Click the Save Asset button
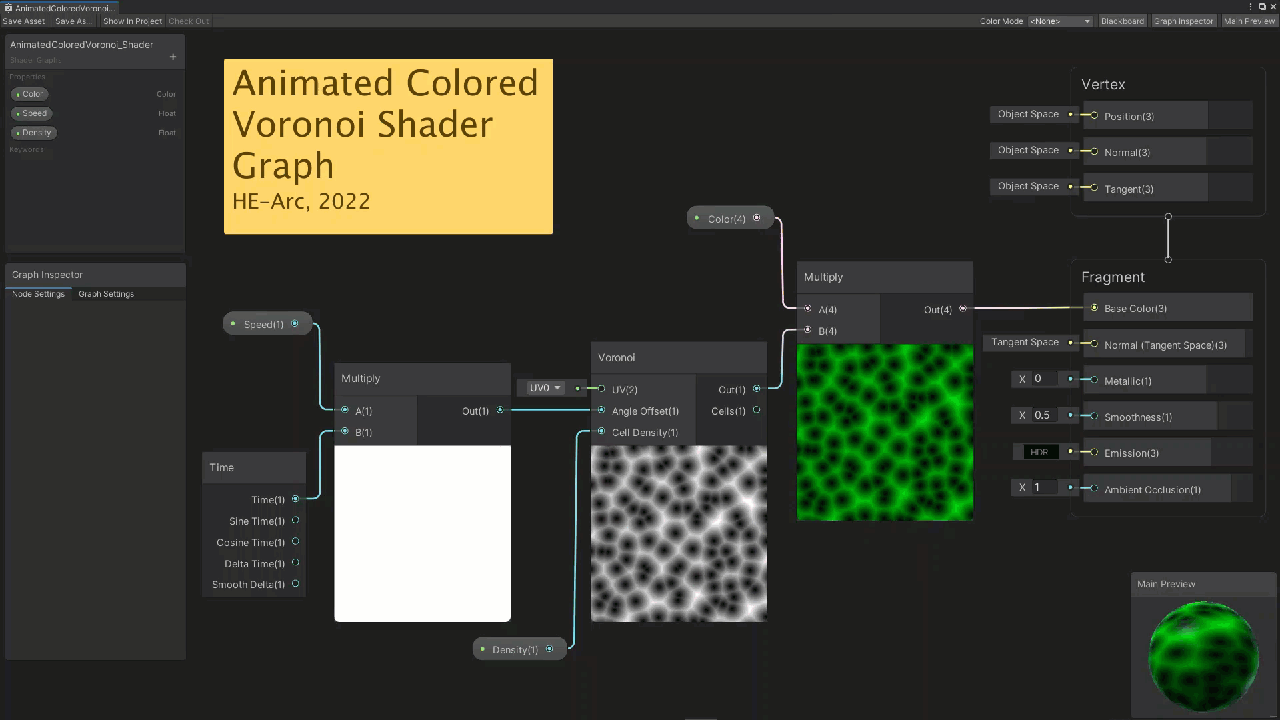 pyautogui.click(x=24, y=21)
